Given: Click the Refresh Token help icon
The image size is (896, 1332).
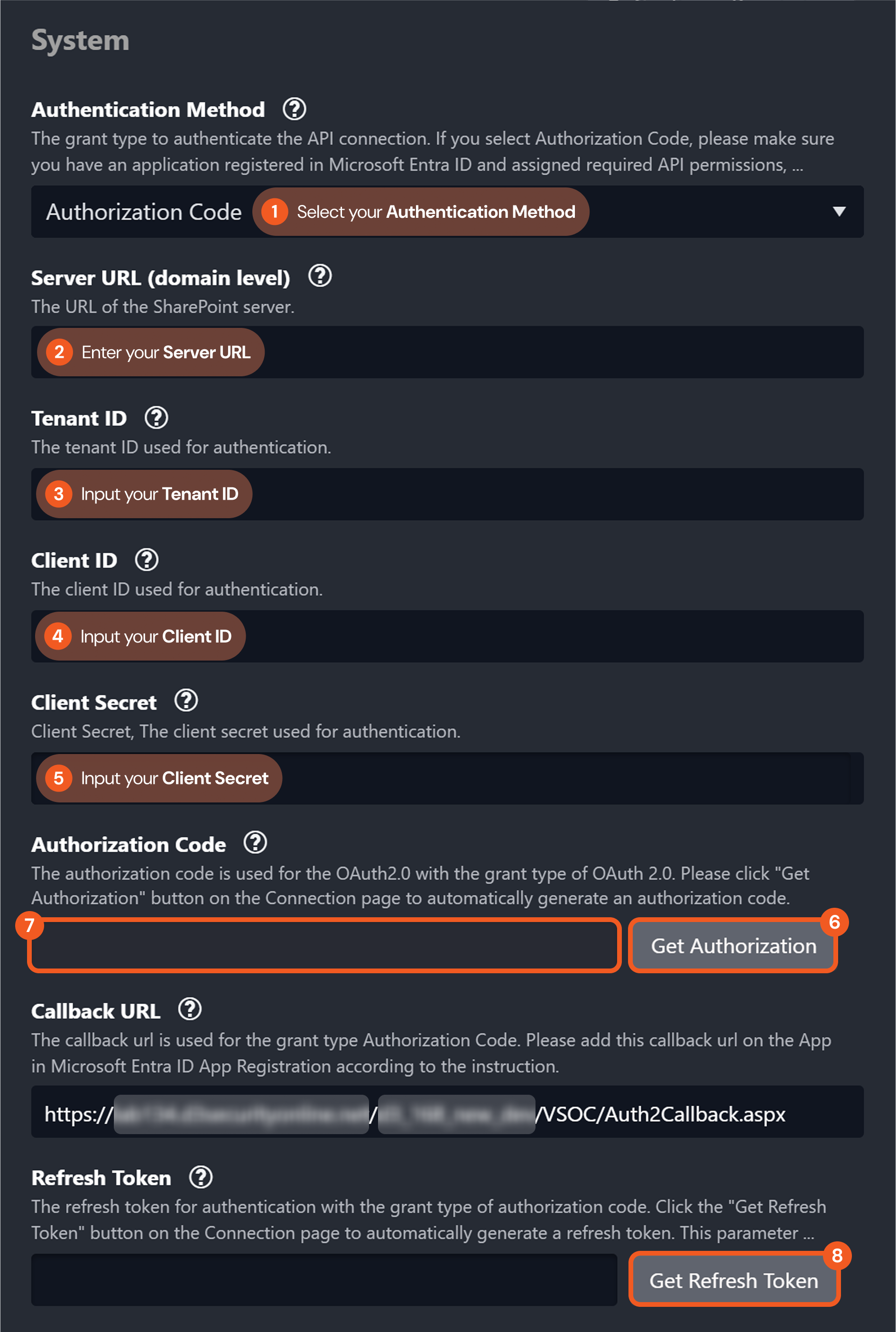Looking at the screenshot, I should [201, 1176].
